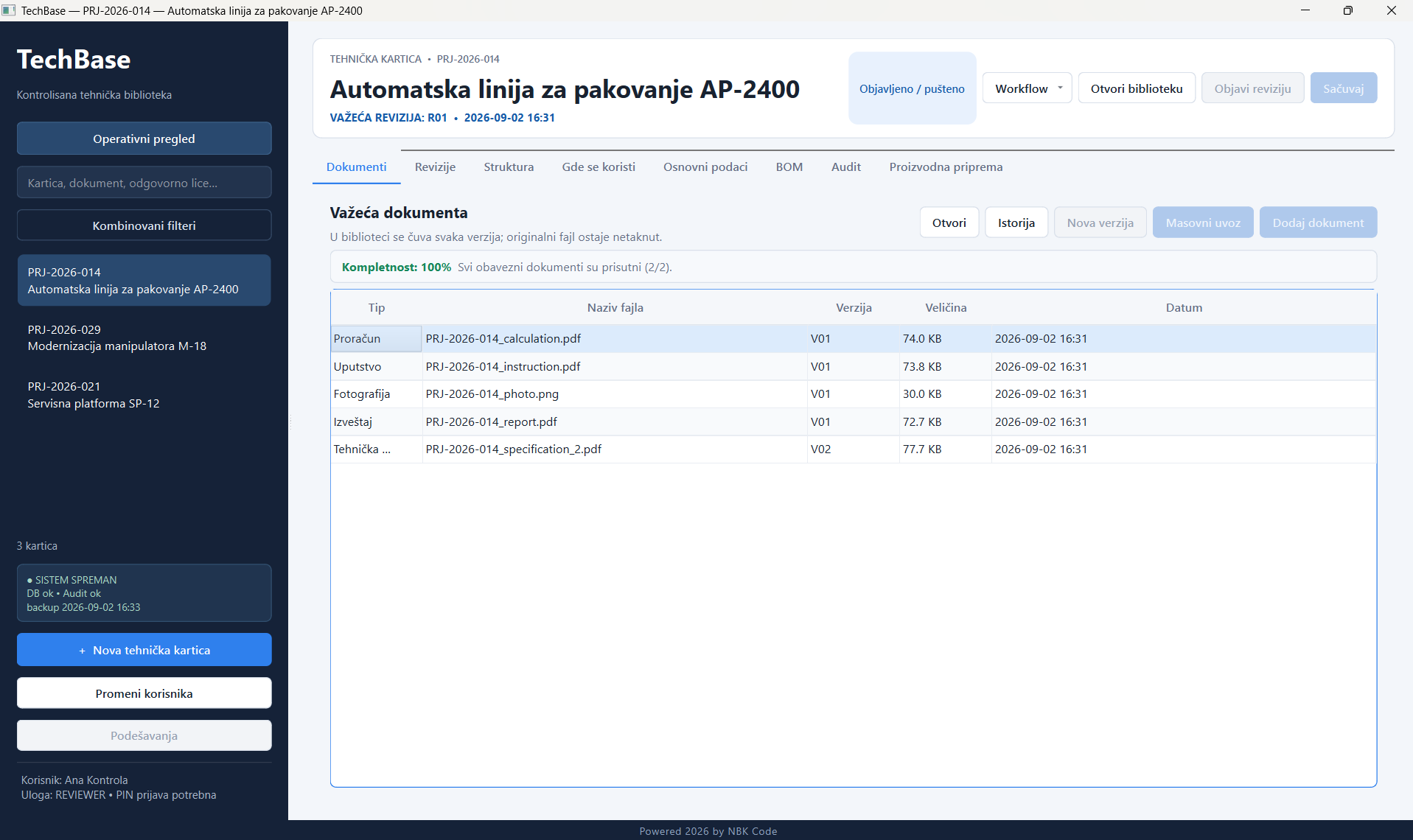Click Dodaj dokument button

pos(1318,223)
